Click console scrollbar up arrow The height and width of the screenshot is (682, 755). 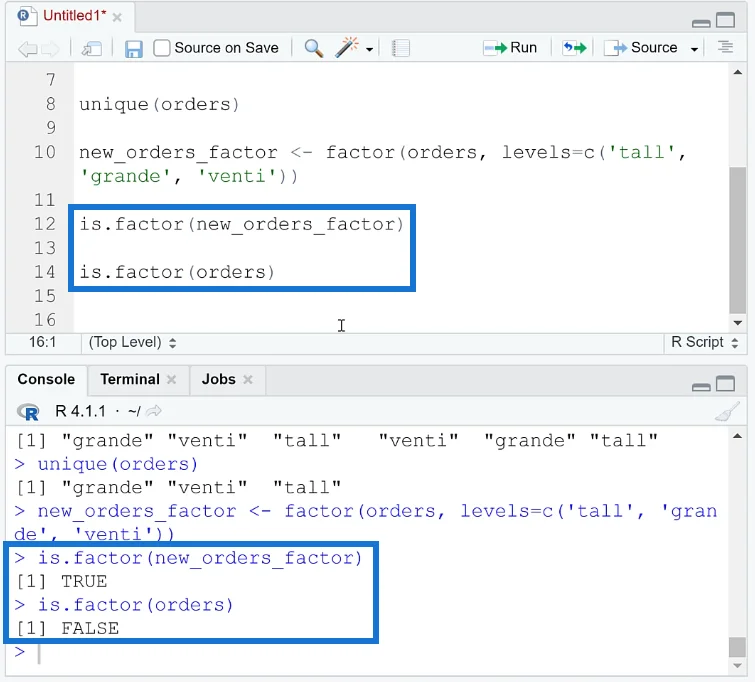pos(737,436)
